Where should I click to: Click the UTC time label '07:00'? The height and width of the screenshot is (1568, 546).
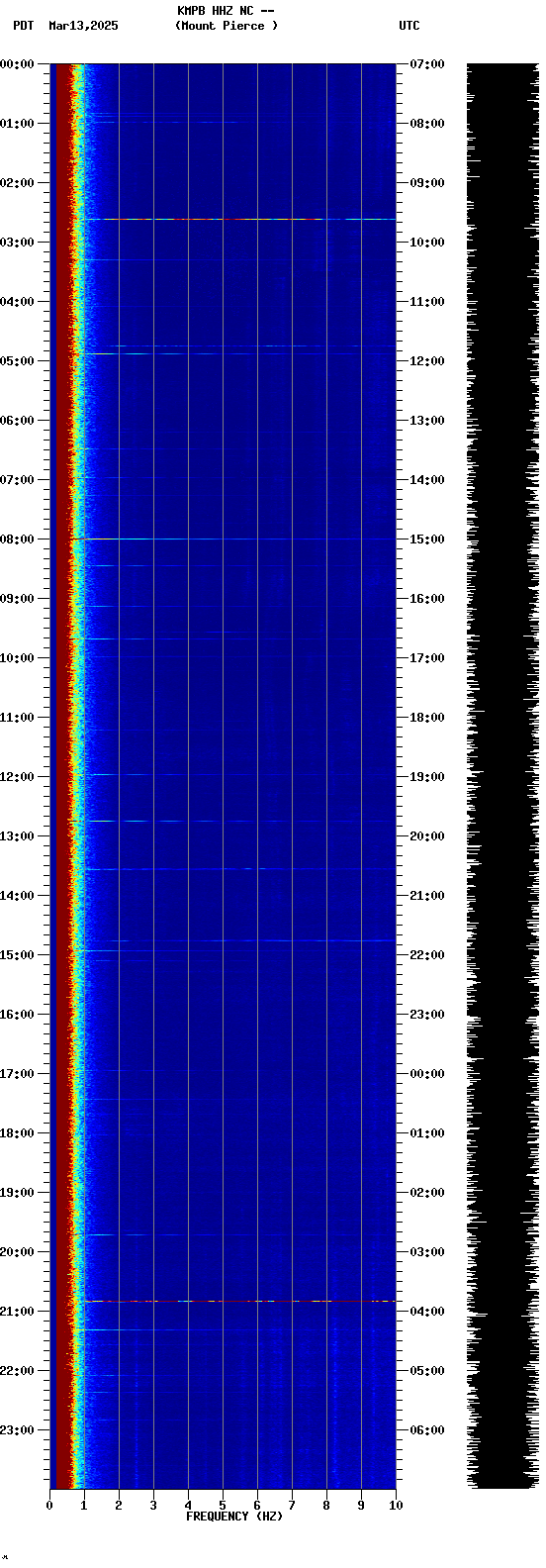pyautogui.click(x=427, y=64)
